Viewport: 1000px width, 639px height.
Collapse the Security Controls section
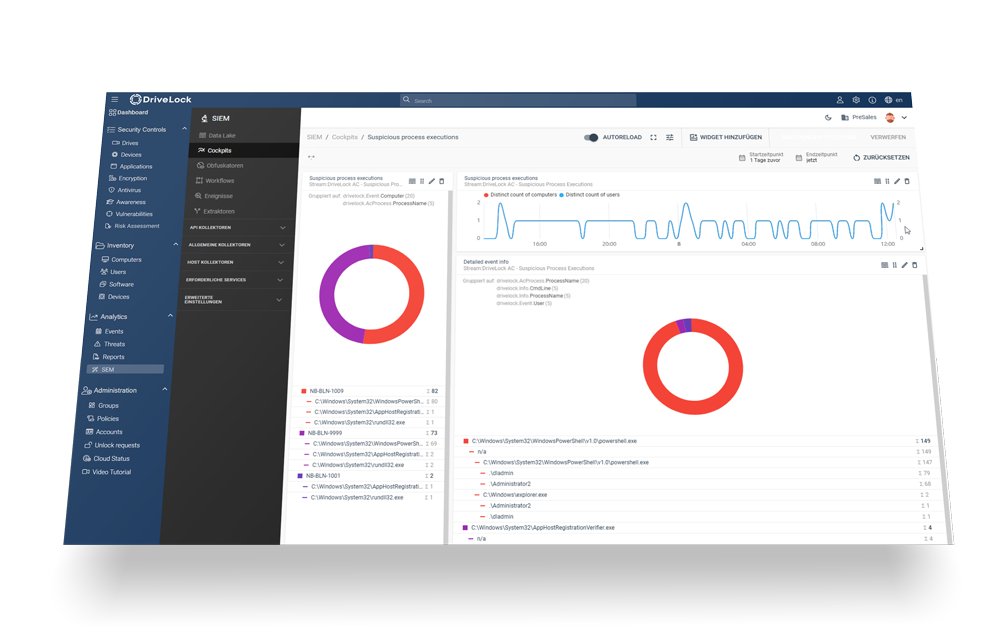tap(184, 129)
